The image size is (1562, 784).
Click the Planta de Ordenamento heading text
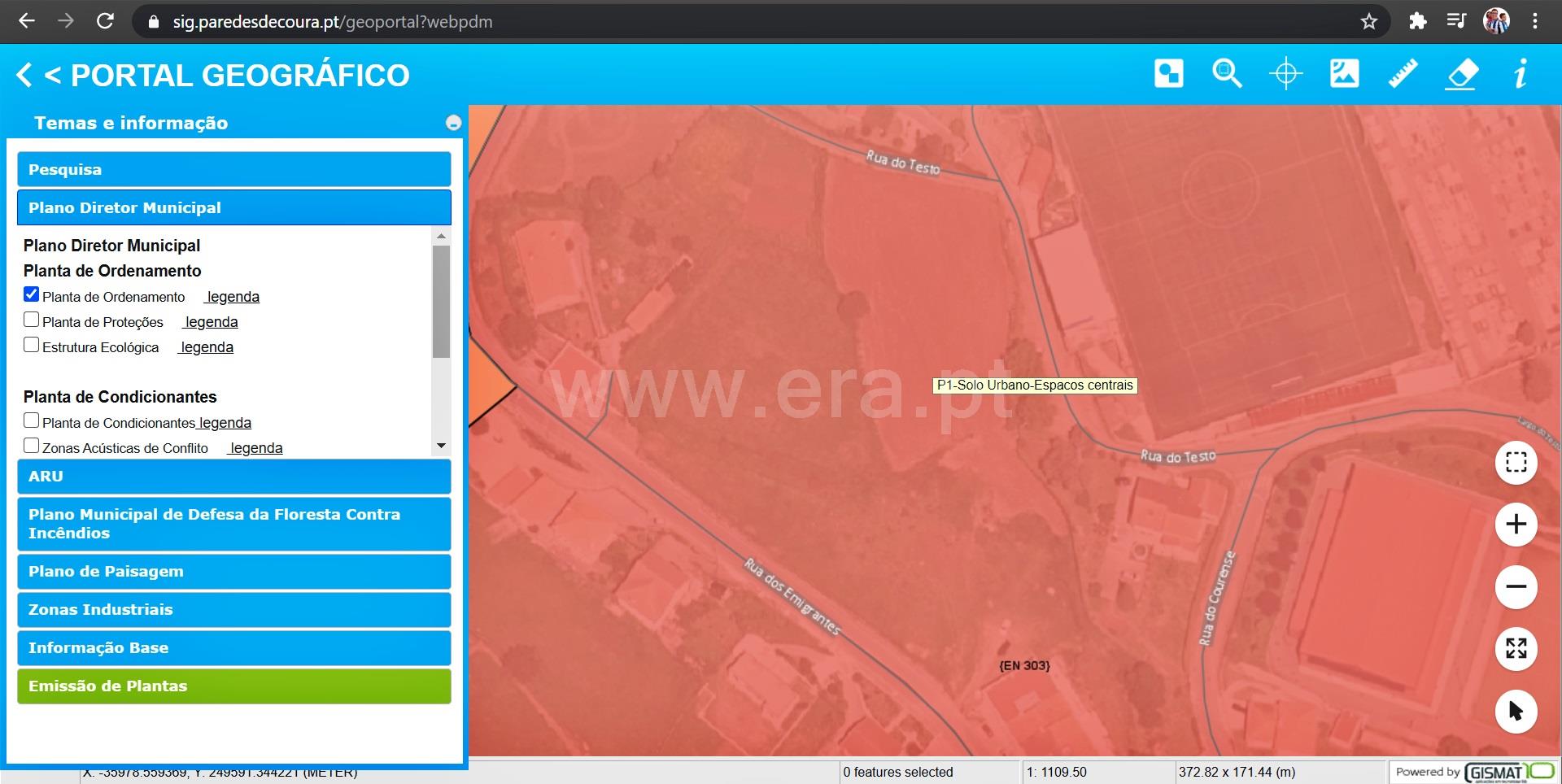pyautogui.click(x=112, y=271)
